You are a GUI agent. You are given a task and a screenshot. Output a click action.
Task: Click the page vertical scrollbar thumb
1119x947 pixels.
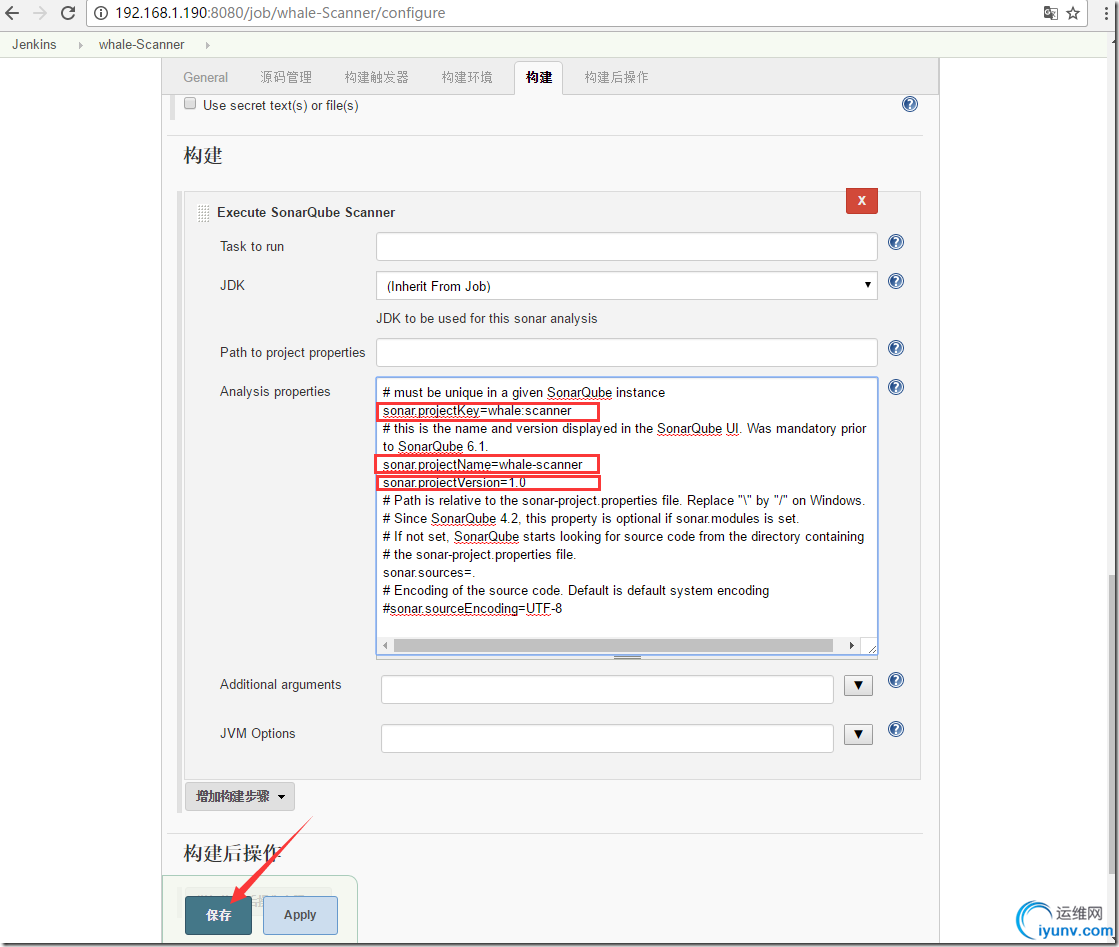click(x=1113, y=723)
